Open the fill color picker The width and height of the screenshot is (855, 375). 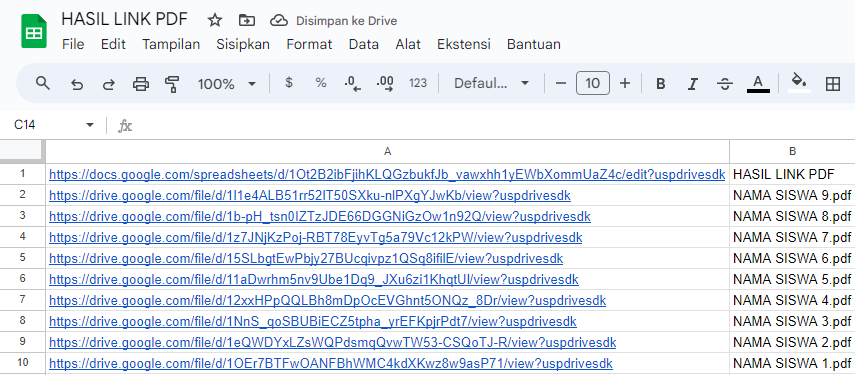(x=799, y=83)
